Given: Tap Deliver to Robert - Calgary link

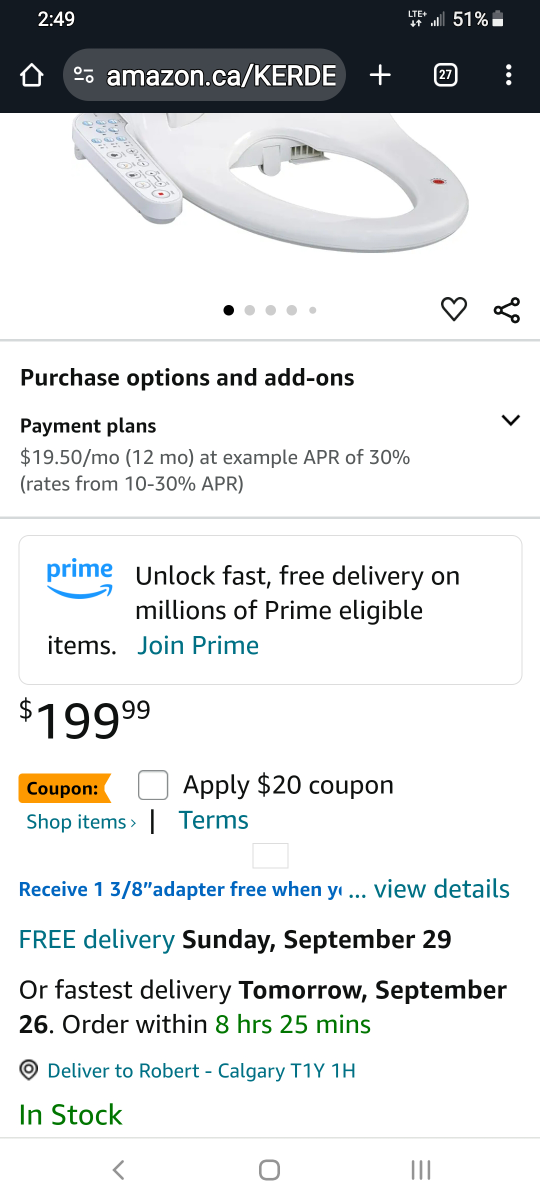Looking at the screenshot, I should tap(201, 1071).
